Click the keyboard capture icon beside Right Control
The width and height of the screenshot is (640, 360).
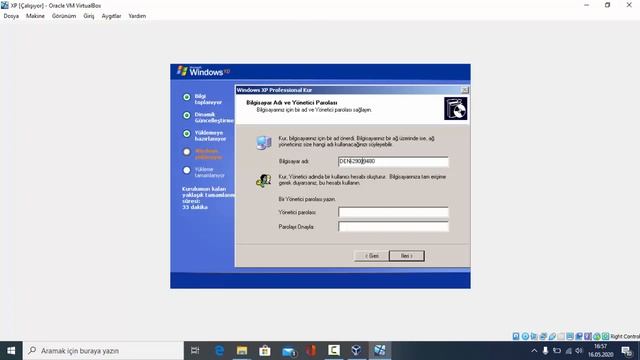(605, 336)
